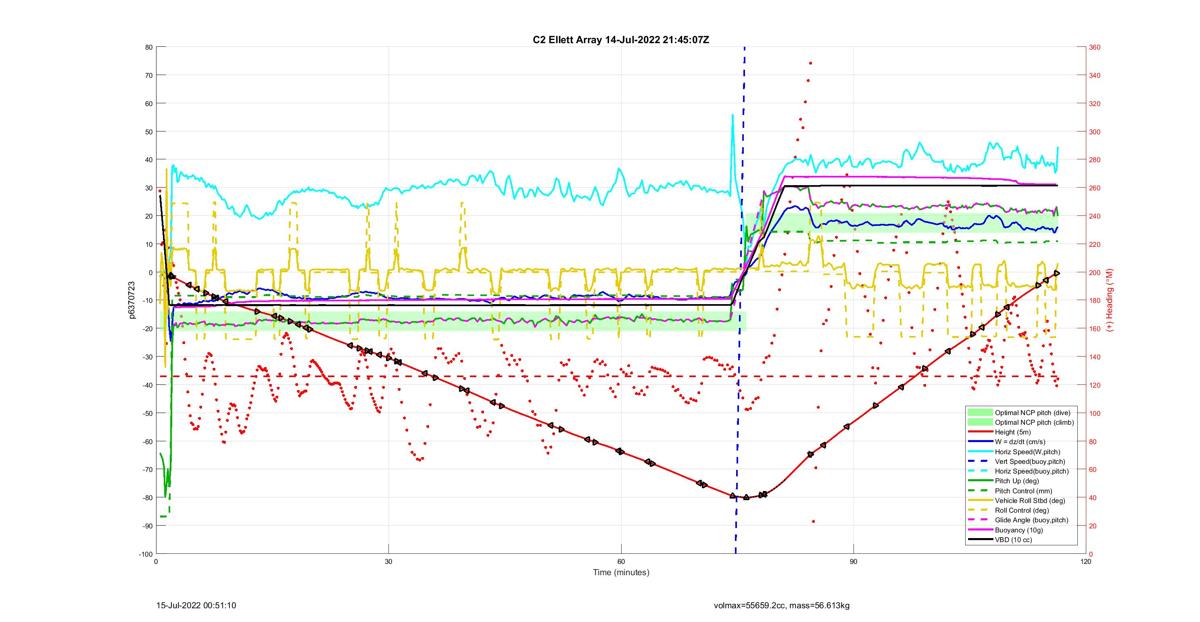Click the "300" tick on the heading axis
This screenshot has height=622, width=1200.
1095,131
